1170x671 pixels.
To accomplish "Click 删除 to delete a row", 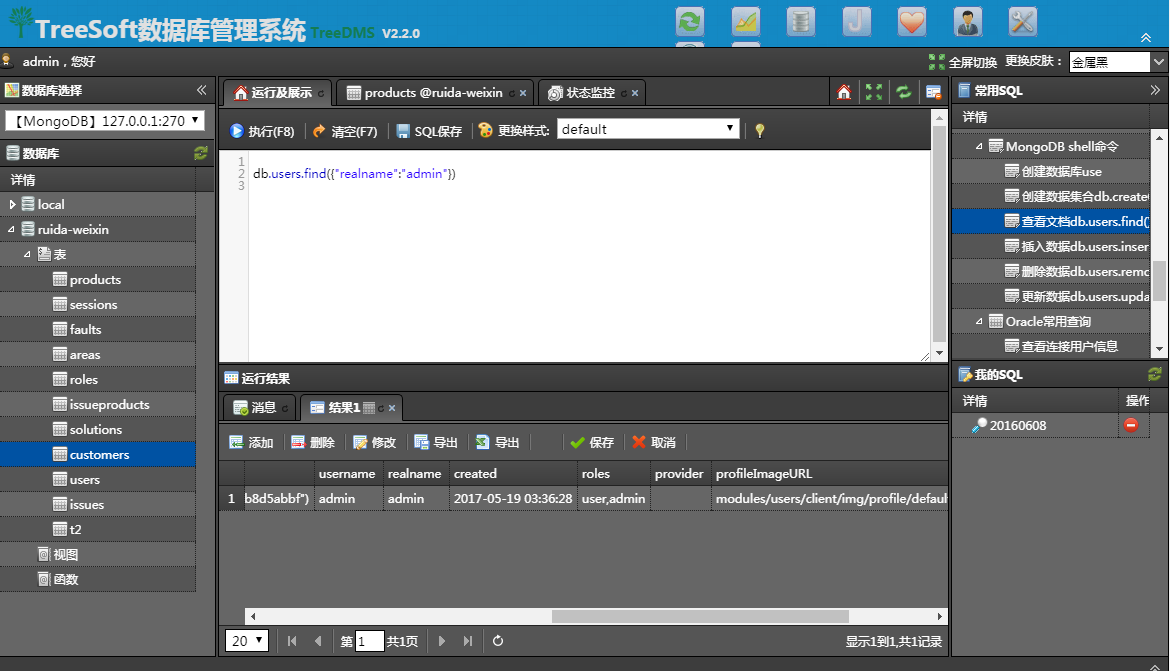I will click(x=313, y=443).
